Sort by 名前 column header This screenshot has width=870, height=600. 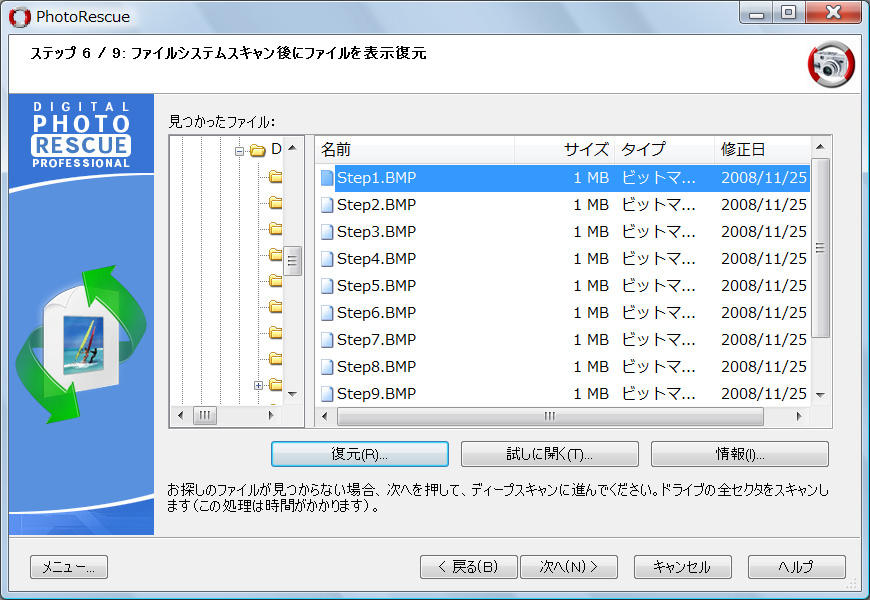point(415,149)
